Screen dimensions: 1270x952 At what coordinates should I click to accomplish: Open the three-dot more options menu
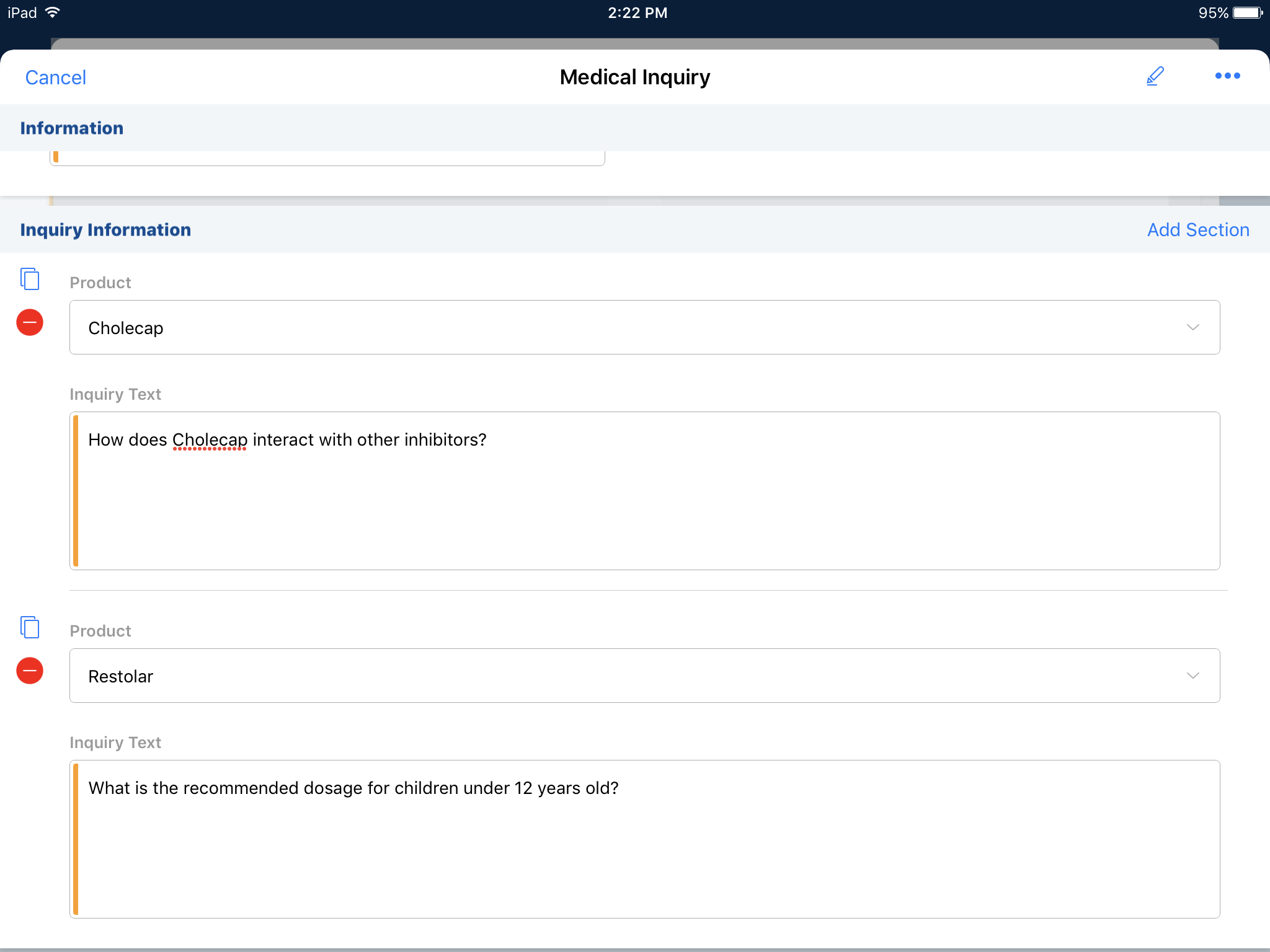[x=1227, y=76]
